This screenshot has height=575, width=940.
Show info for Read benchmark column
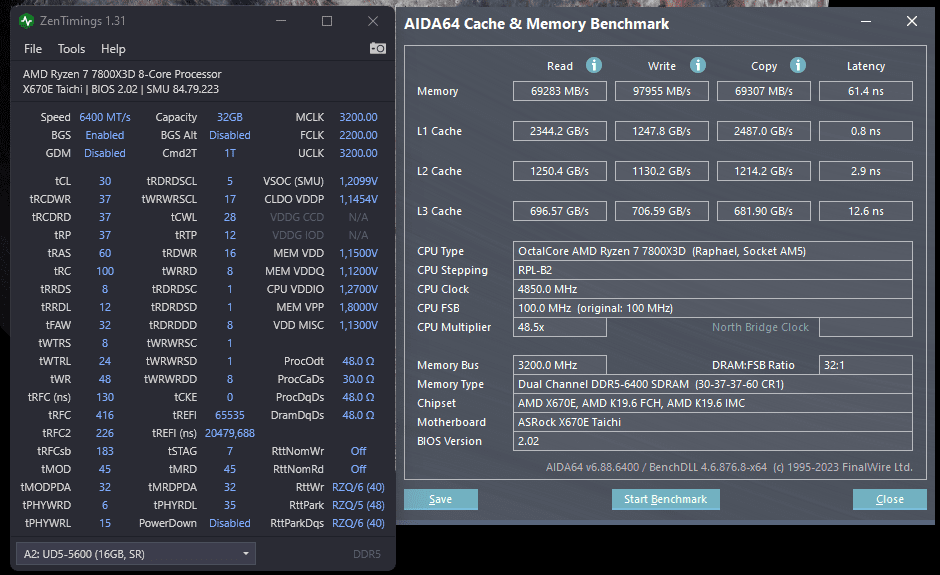tap(593, 65)
